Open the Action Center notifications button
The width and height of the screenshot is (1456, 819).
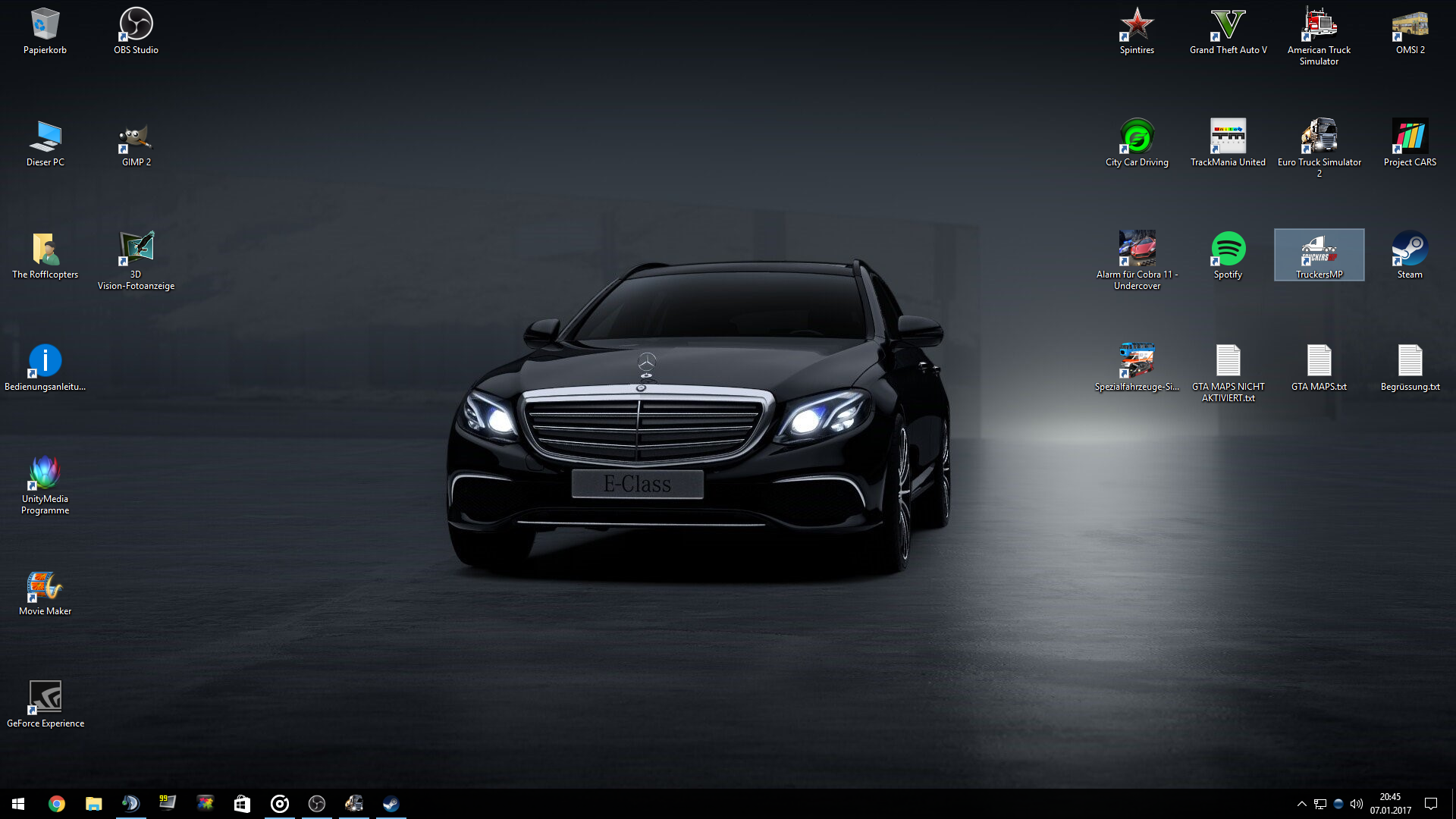1431,804
